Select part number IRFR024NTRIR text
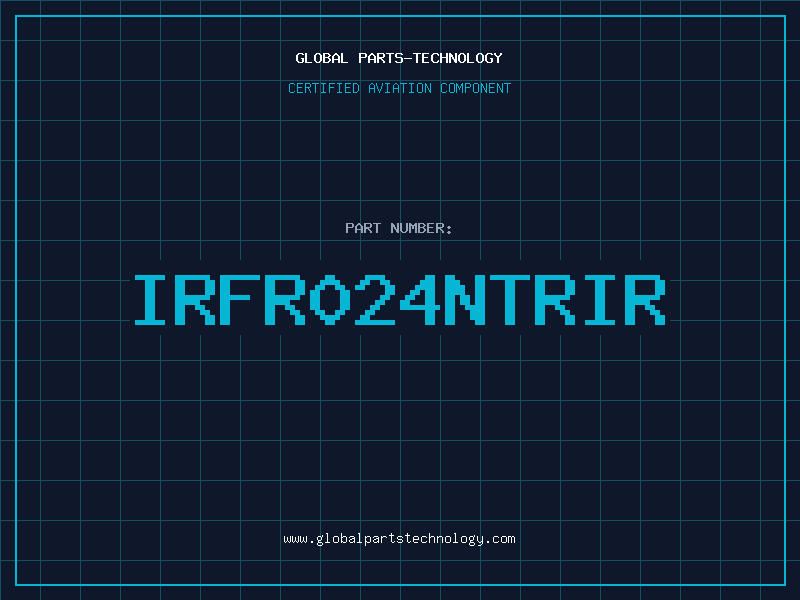 400,300
